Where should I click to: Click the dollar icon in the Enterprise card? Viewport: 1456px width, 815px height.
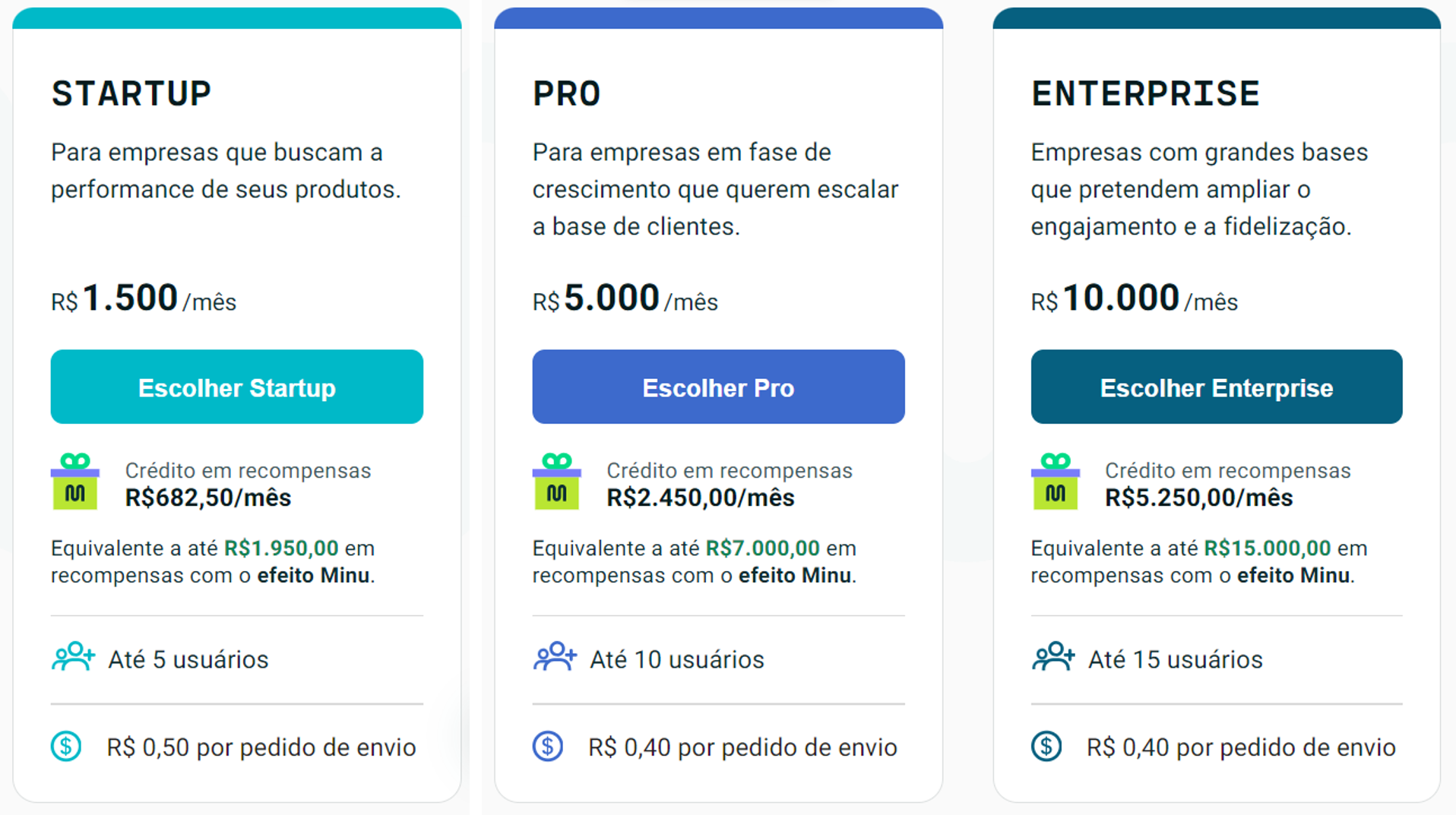1046,747
